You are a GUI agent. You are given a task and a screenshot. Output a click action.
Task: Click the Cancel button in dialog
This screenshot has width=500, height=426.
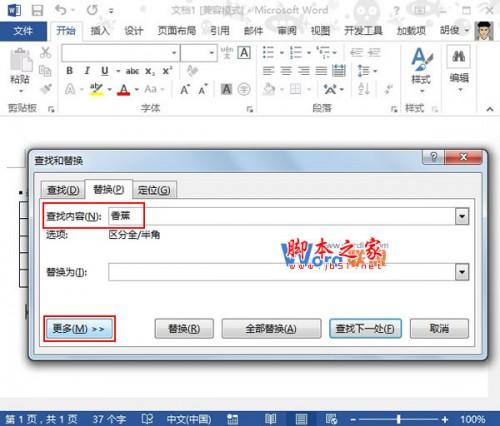[x=439, y=329]
